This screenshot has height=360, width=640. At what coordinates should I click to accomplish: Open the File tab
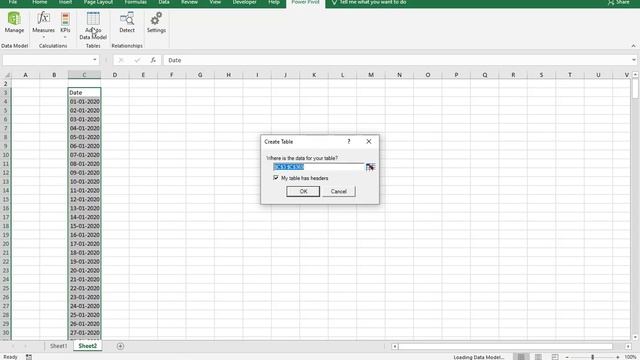pos(13,2)
